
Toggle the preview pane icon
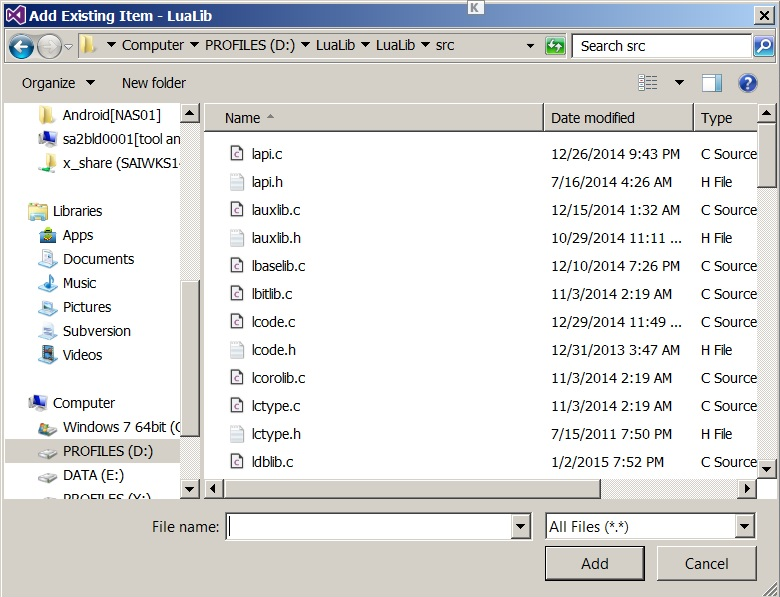[712, 83]
